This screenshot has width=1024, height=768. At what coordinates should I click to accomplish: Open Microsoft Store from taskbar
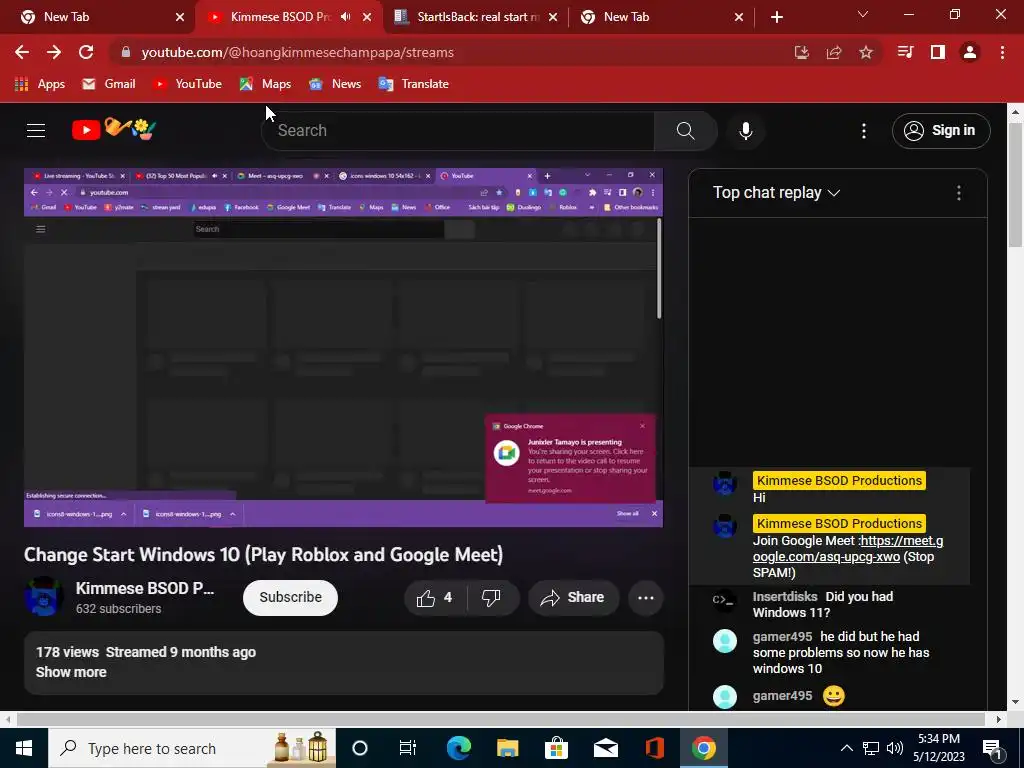point(556,748)
